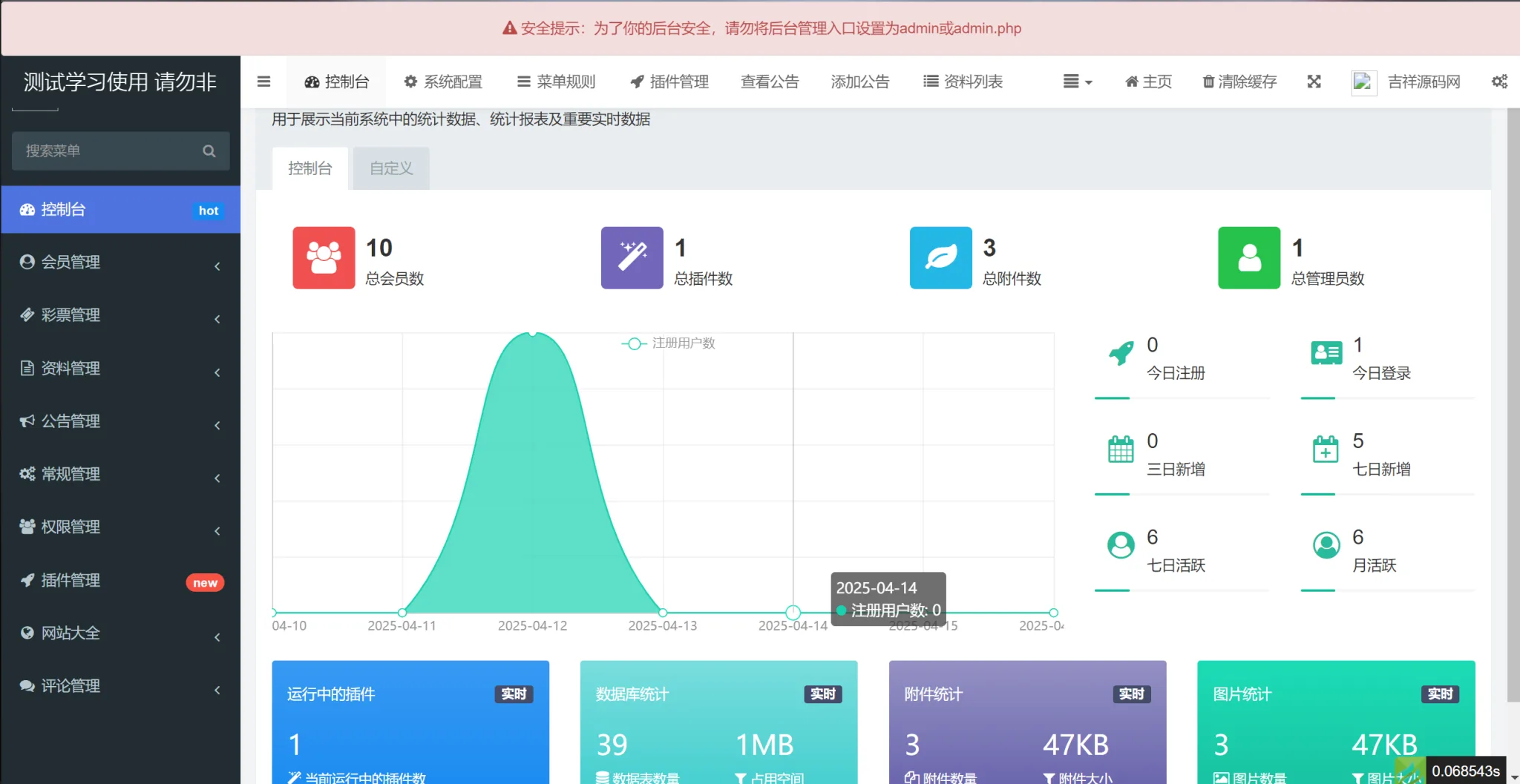
Task: Click 清除缓存 to clear the cache
Action: [x=1238, y=82]
